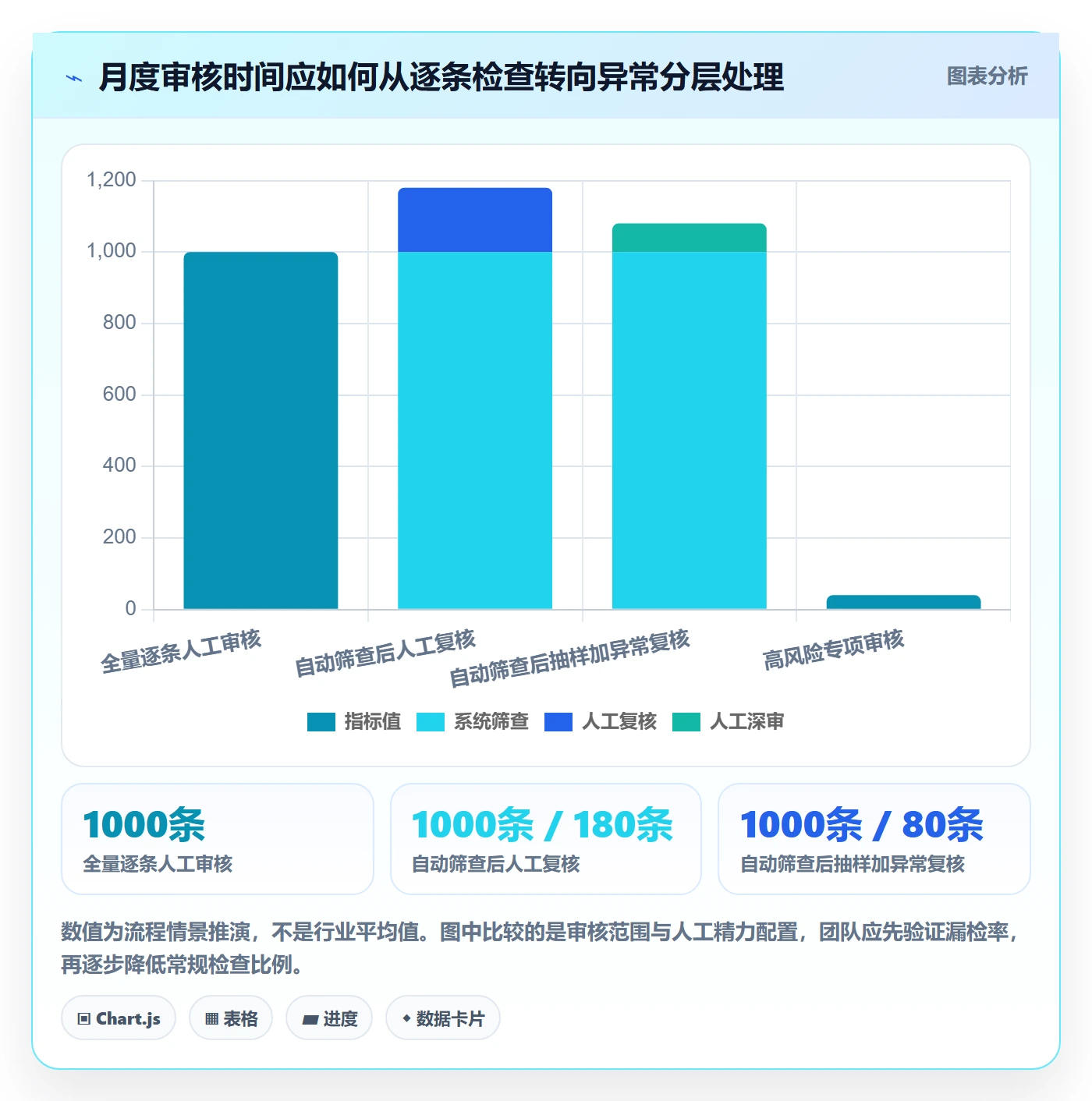1092x1101 pixels.
Task: Click the chart title 月度审核时间应如何…
Action: (x=441, y=77)
